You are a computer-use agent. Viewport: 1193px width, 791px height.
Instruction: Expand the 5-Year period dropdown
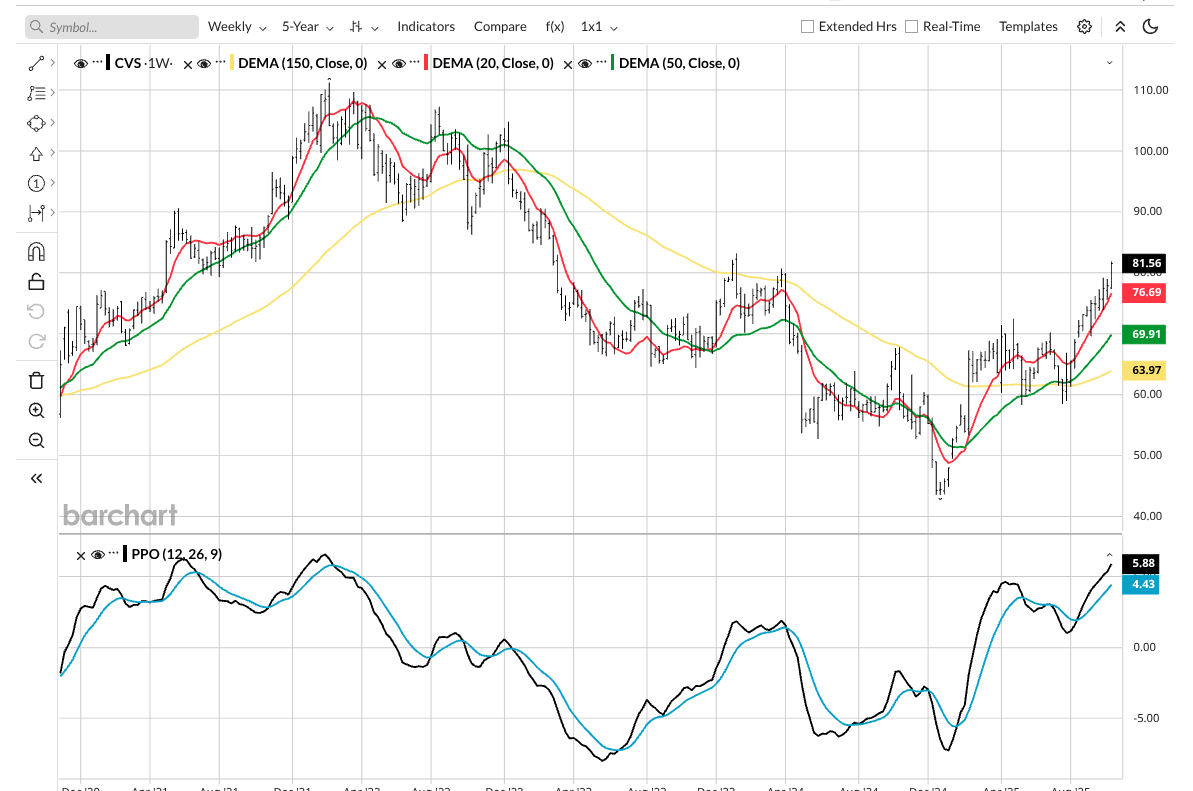click(306, 27)
